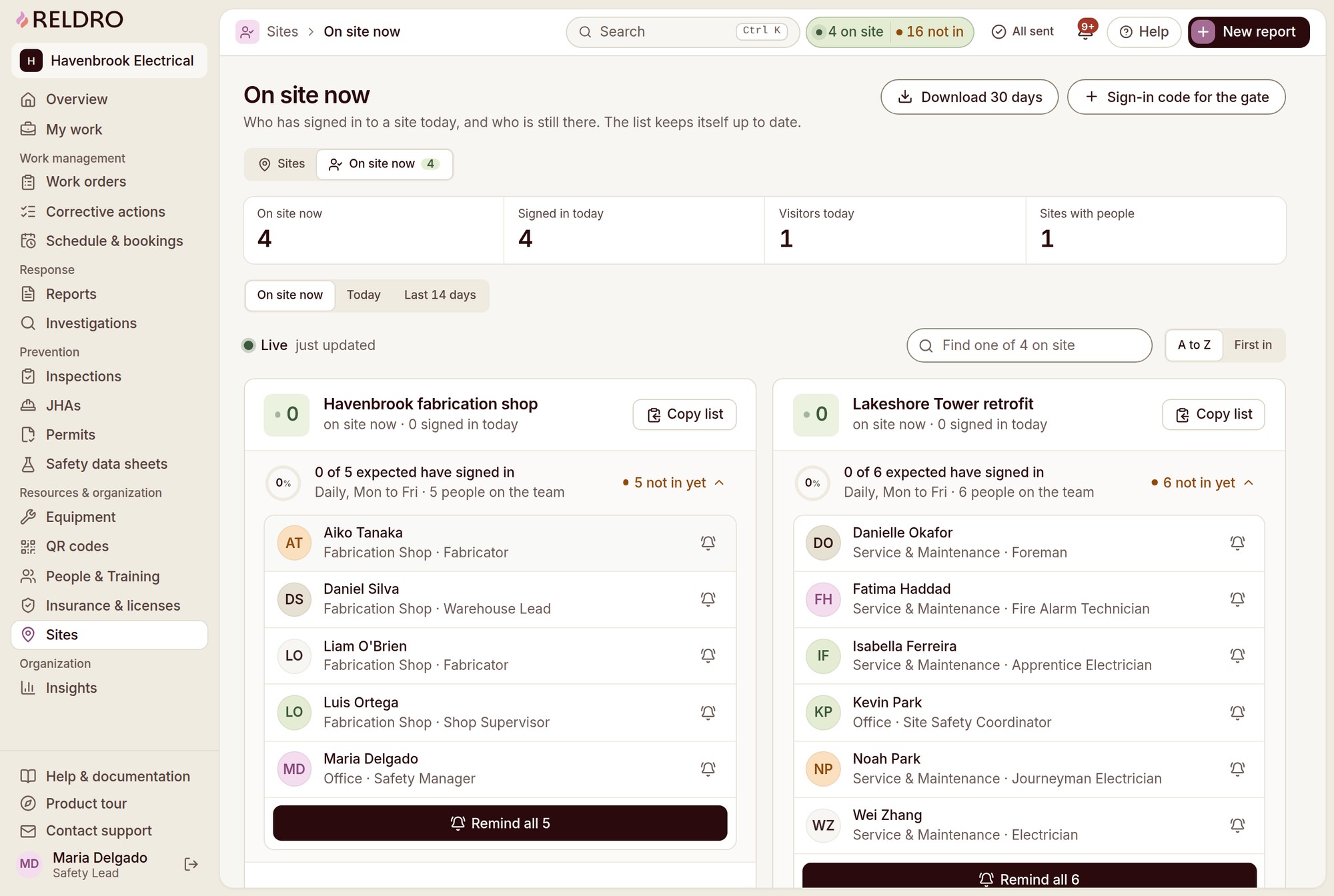Remind Danielle Okafor with the bell icon
1334x896 pixels.
[x=1237, y=543]
